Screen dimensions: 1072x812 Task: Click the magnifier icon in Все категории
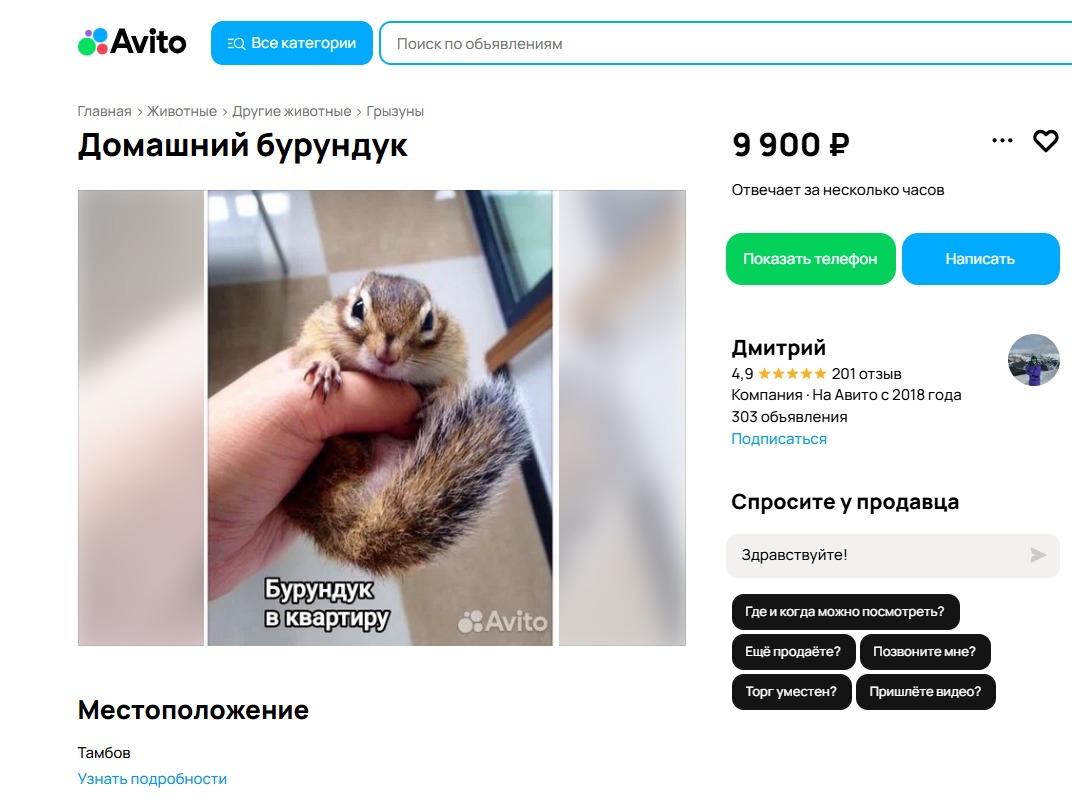tap(234, 43)
